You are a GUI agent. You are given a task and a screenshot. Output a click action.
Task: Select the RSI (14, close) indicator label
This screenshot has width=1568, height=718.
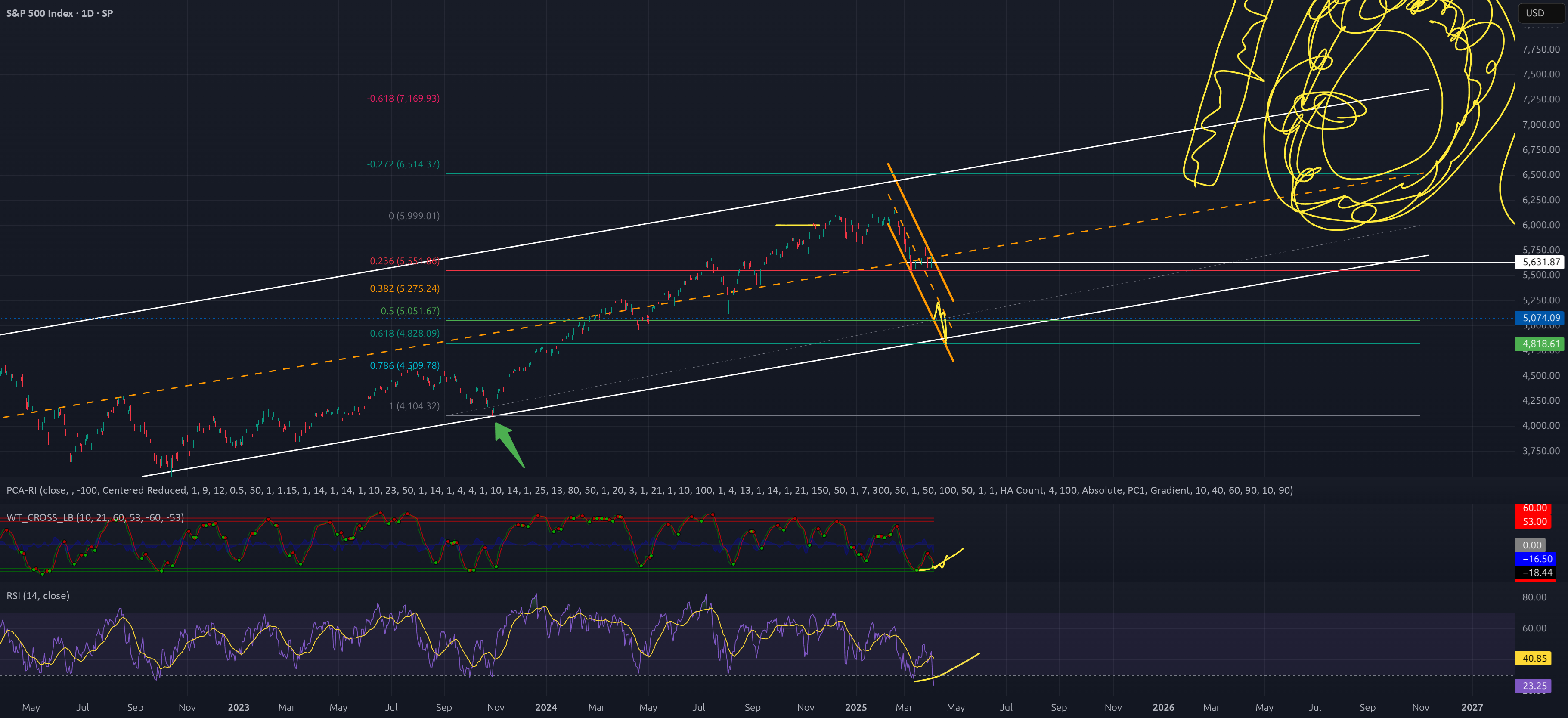click(x=38, y=596)
